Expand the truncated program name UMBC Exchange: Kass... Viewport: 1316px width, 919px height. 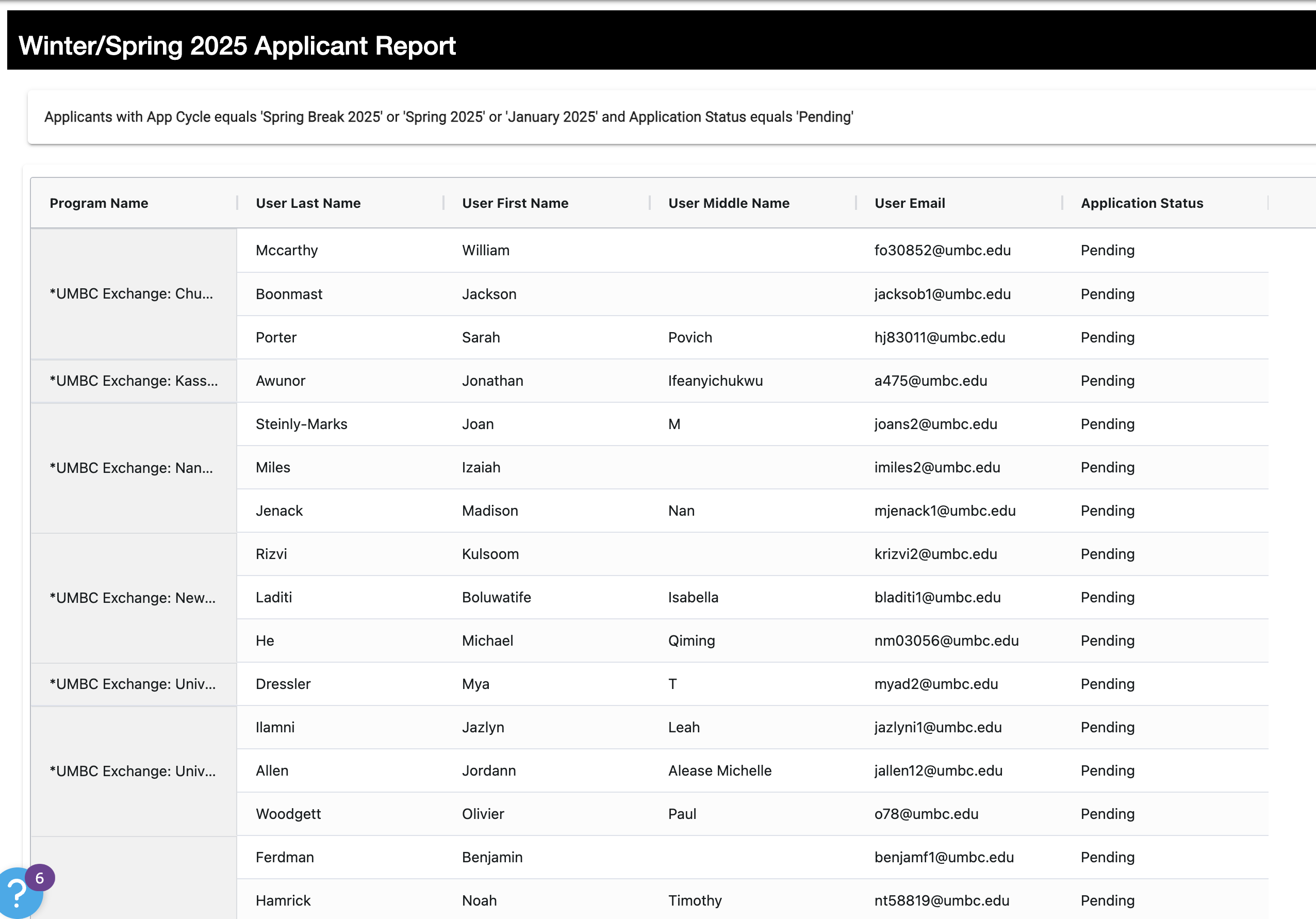(133, 381)
